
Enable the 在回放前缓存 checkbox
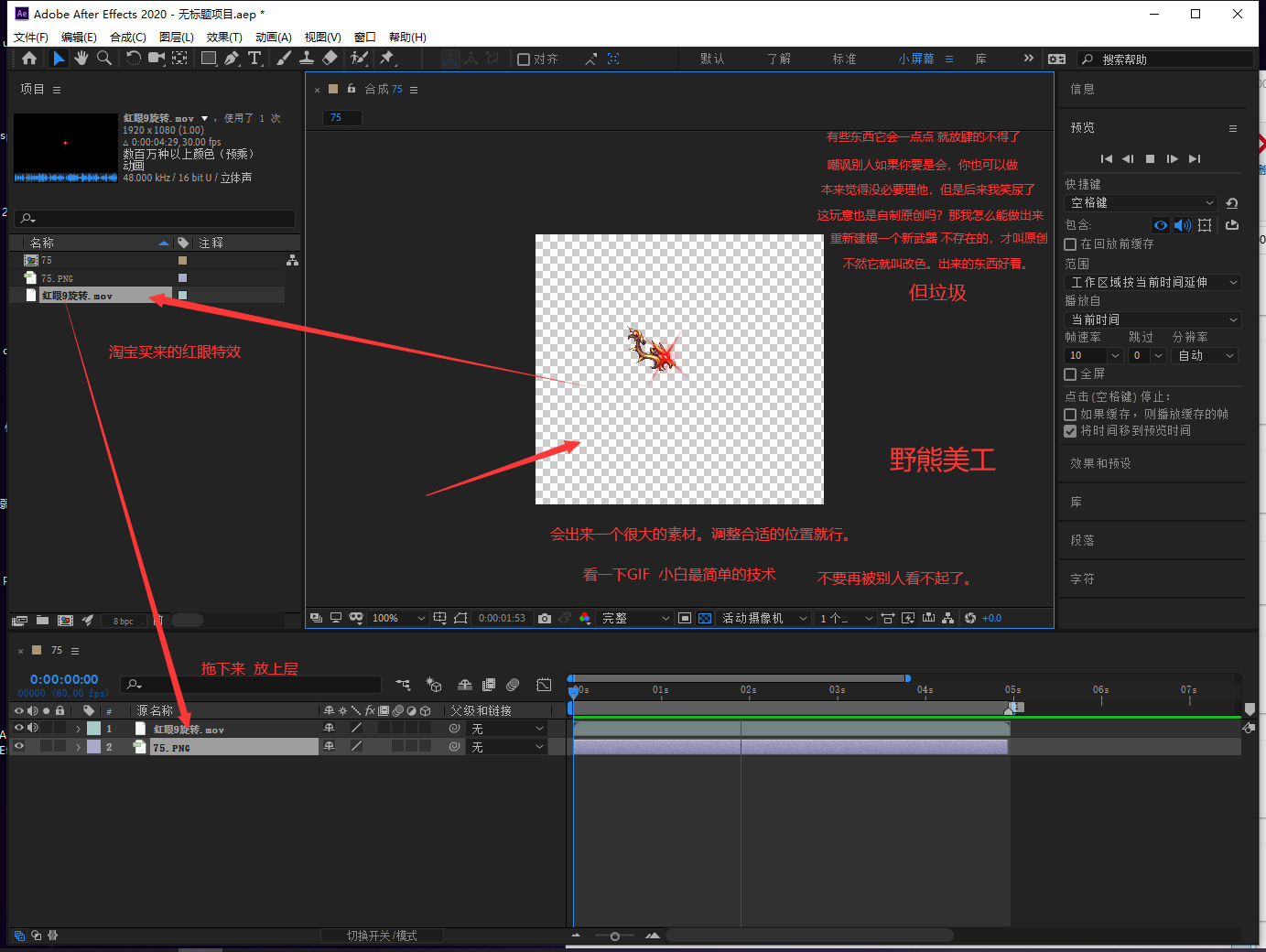[1070, 244]
